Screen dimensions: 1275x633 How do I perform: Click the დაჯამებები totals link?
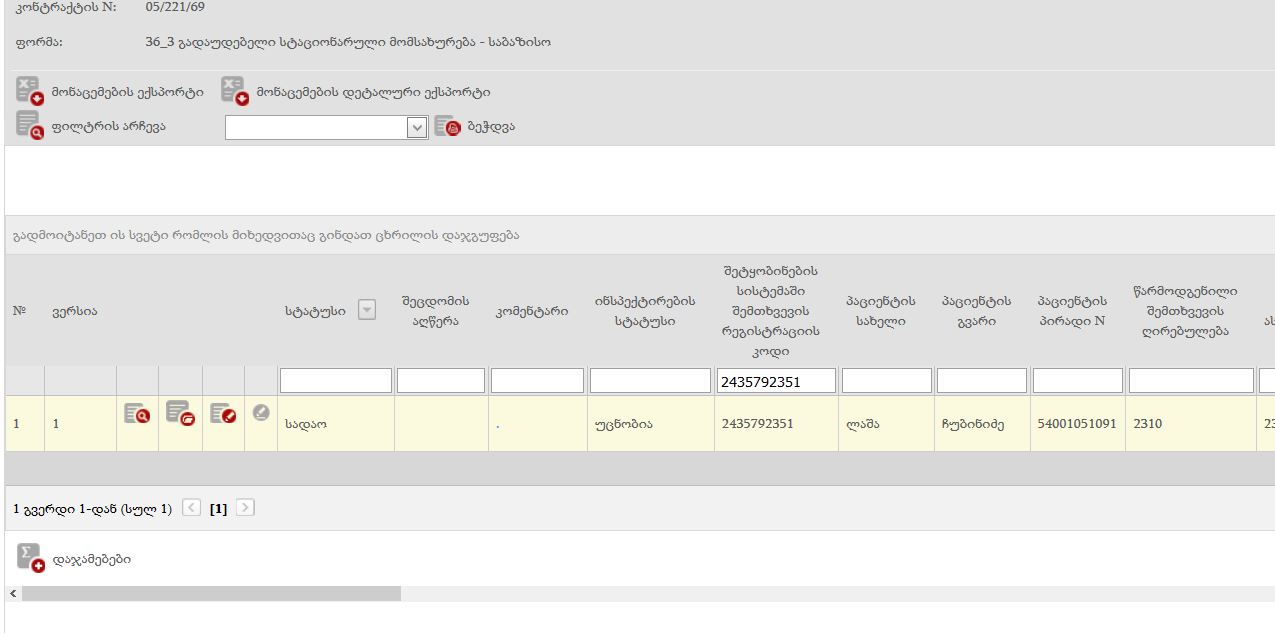(91, 559)
